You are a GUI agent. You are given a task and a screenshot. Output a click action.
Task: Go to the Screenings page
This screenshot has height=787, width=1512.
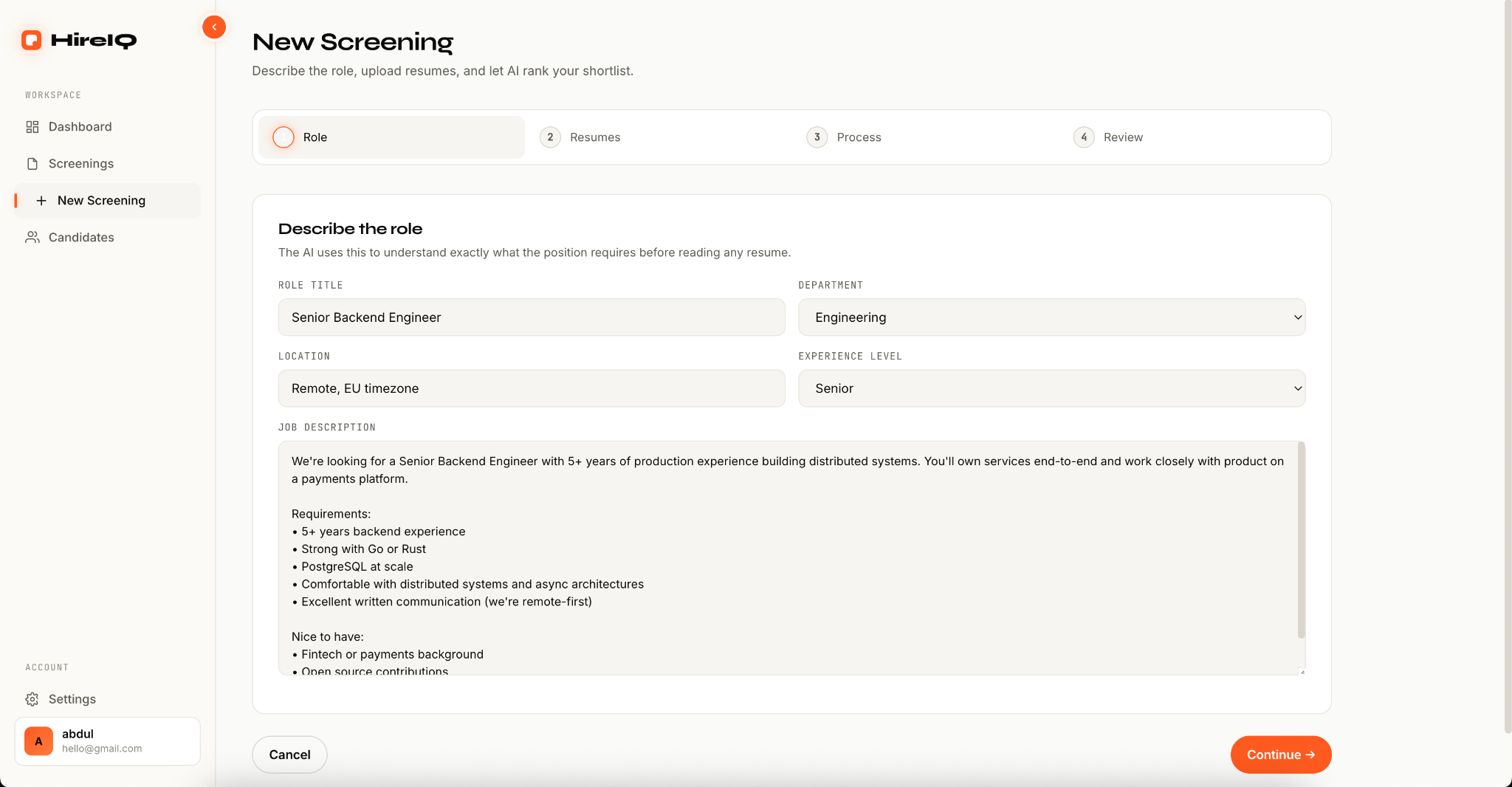coord(108,164)
